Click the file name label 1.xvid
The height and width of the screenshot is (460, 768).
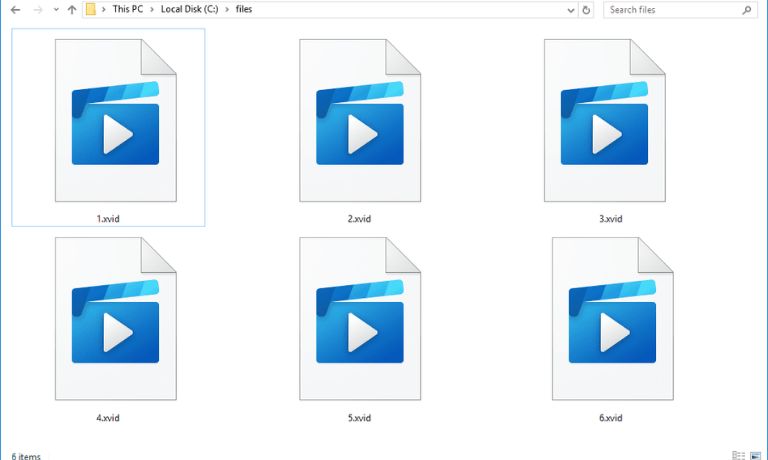[x=108, y=219]
